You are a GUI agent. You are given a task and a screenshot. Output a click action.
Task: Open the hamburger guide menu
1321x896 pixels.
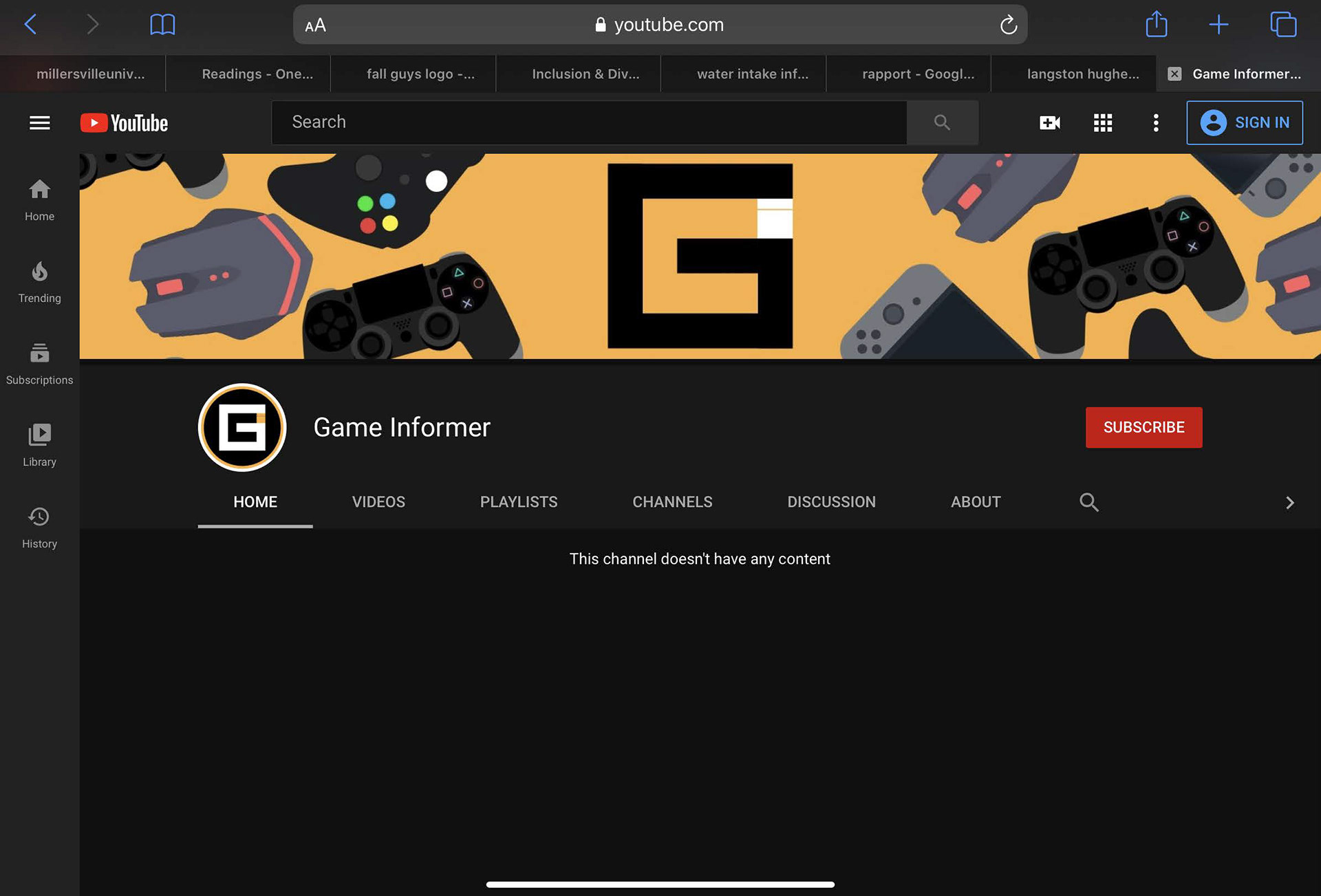[x=39, y=122]
